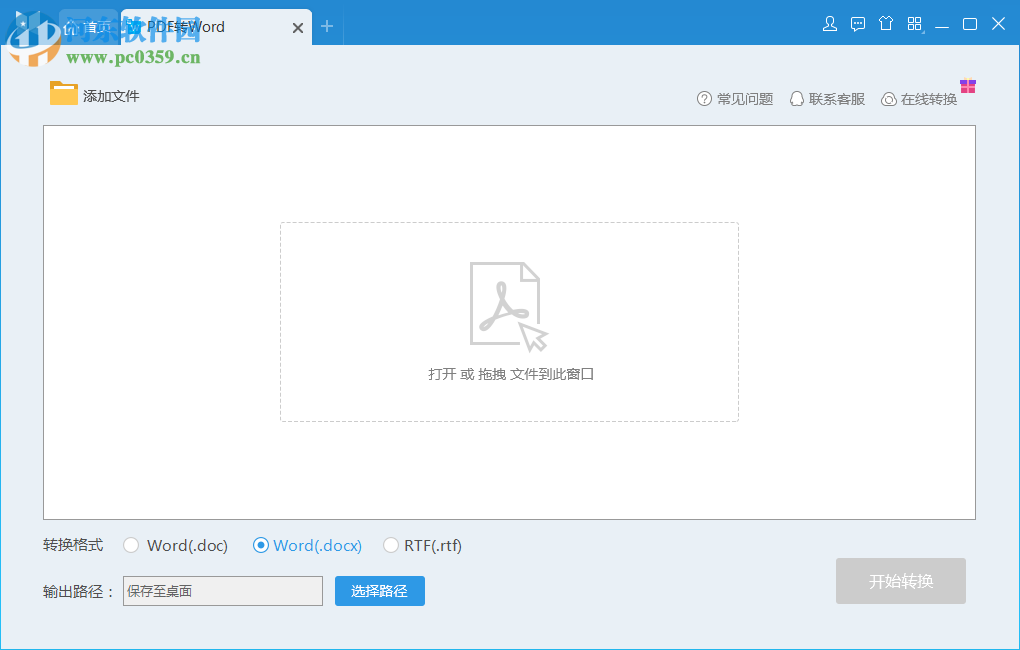
Task: Select the PDF转Word tab
Action: [200, 27]
